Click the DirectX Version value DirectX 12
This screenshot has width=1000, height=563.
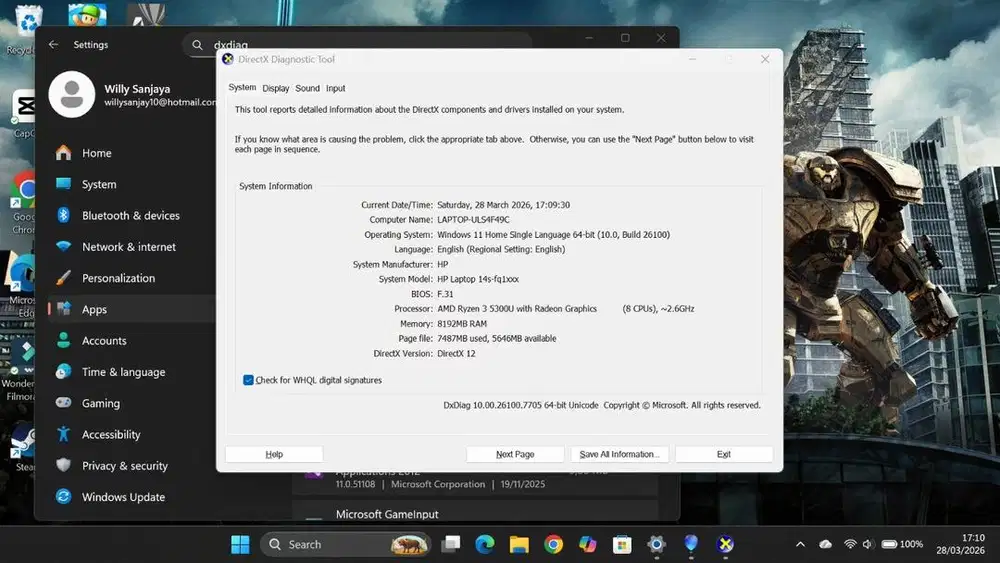[456, 353]
